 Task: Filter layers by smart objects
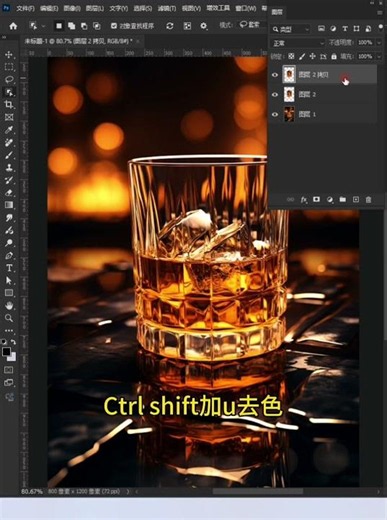coord(368,29)
